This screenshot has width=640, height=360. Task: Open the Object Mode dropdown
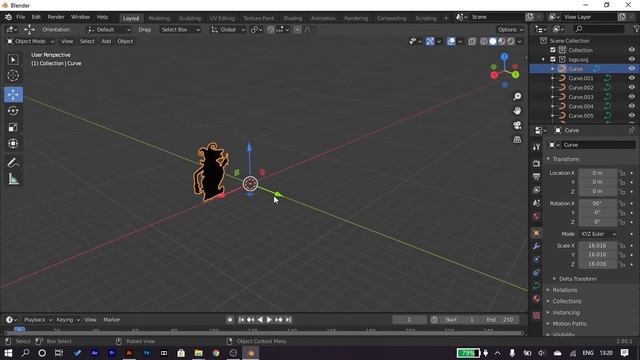coord(30,41)
